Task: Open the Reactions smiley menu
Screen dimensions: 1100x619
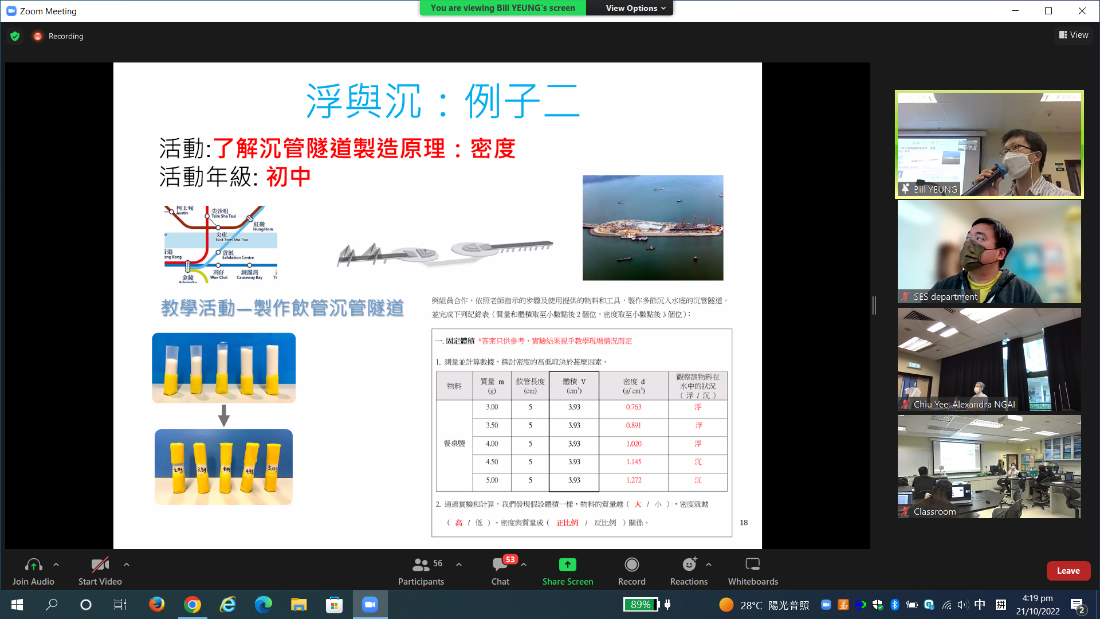Action: 688,565
